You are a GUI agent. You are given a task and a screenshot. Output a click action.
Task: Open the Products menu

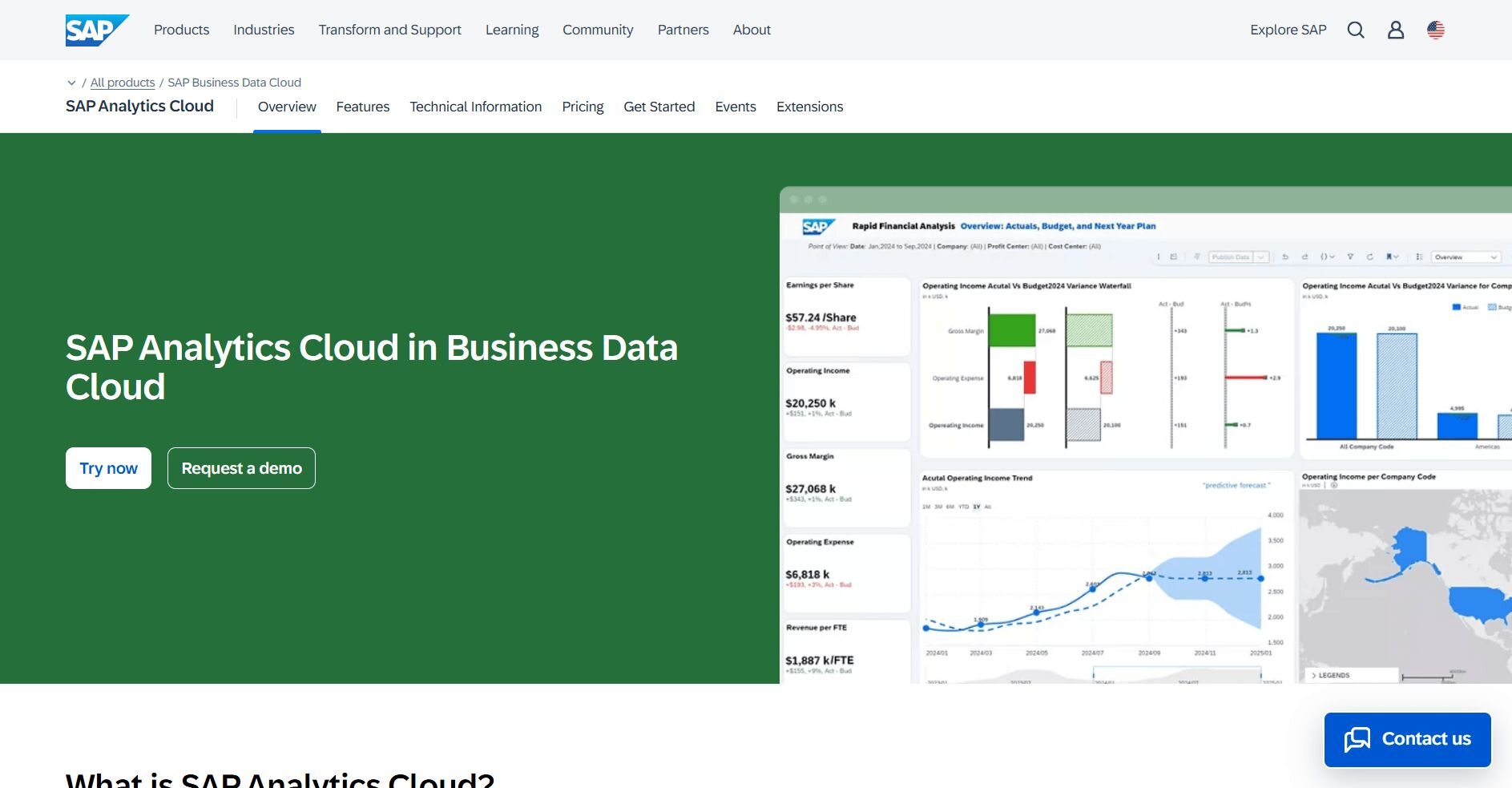(181, 30)
